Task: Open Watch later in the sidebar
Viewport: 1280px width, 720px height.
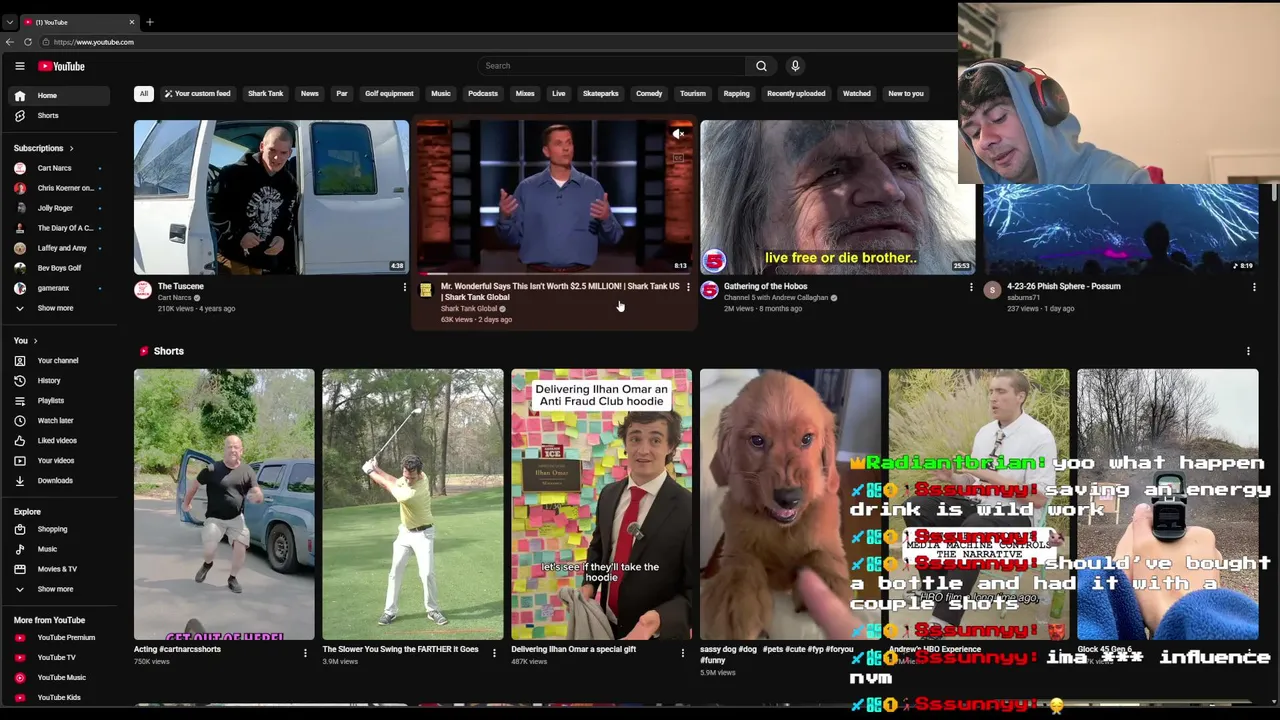Action: (x=60, y=420)
